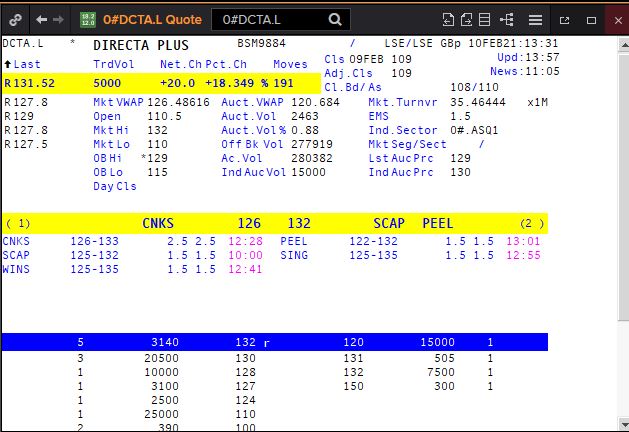Click CNKS in the yellow best-bid bar

158,223
